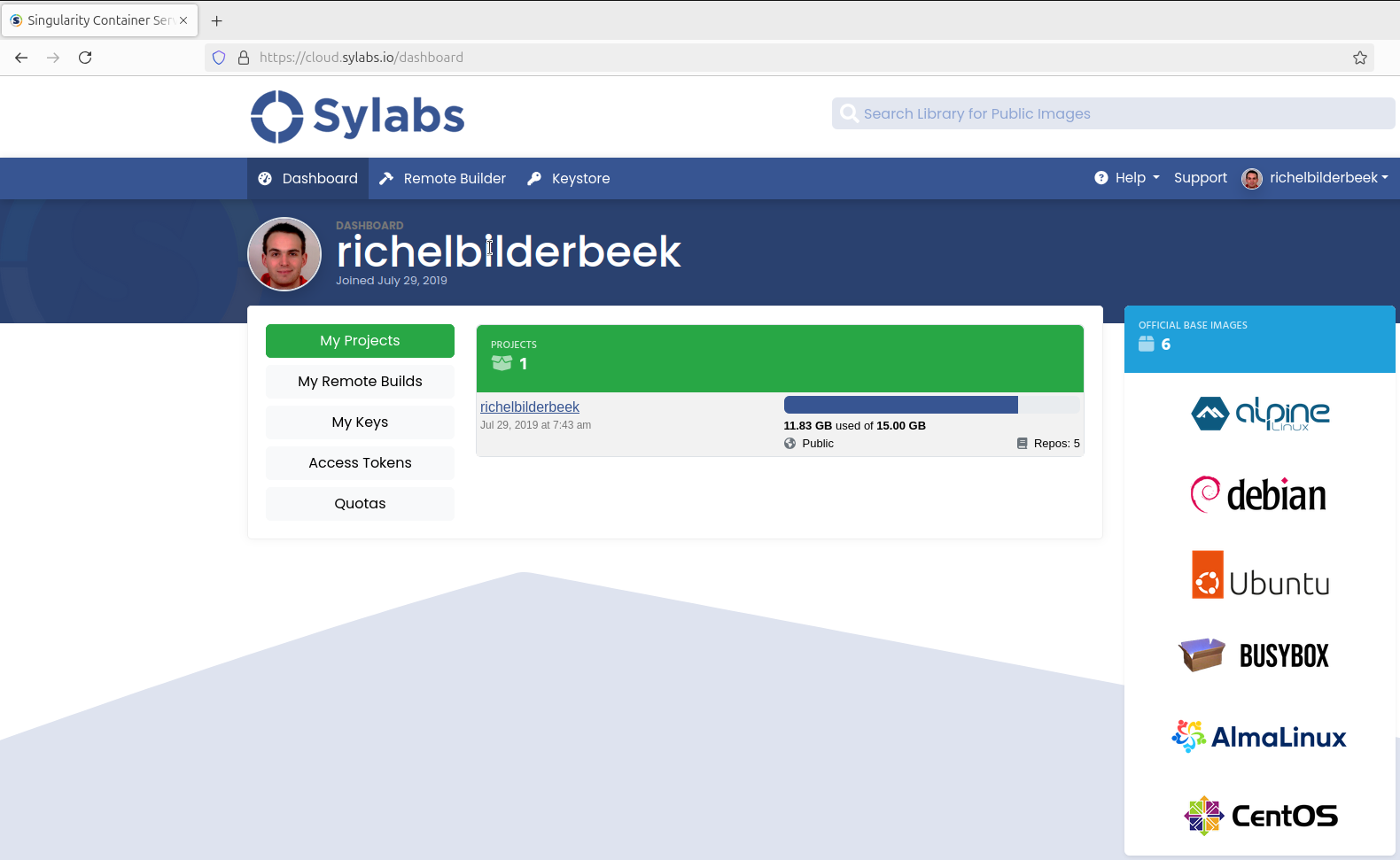Screen dimensions: 1400x860
Task: Go to the Remote Builder tab
Action: pyautogui.click(x=443, y=179)
